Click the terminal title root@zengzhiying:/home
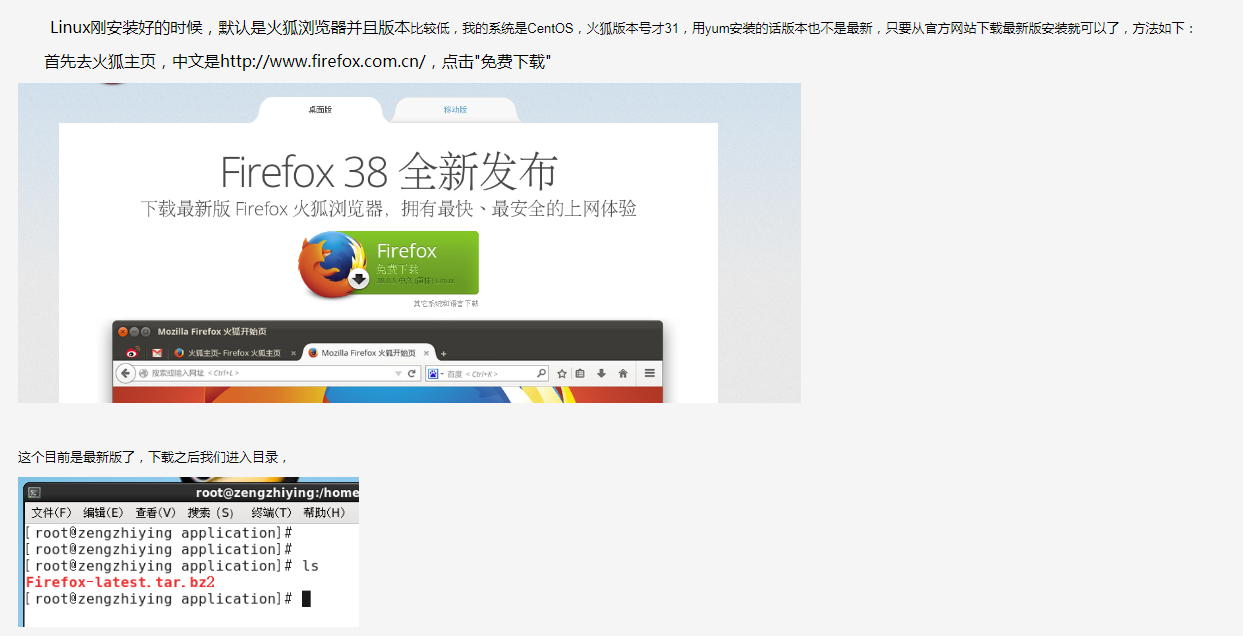 (277, 492)
